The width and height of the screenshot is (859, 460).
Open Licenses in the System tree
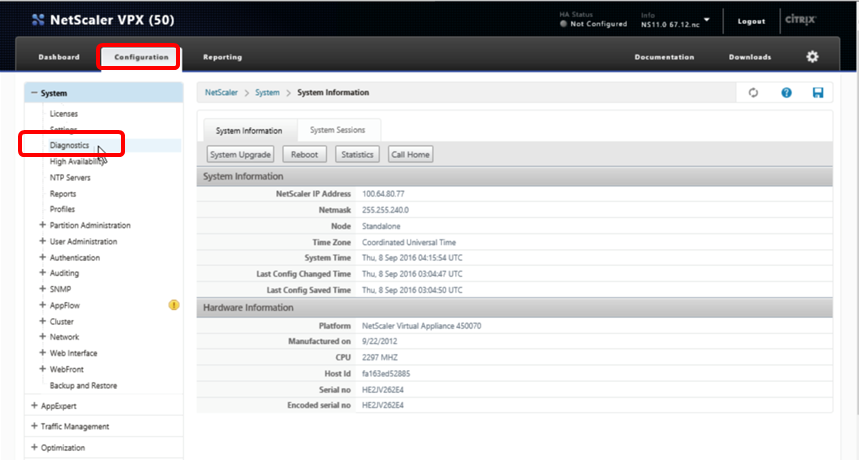click(64, 114)
